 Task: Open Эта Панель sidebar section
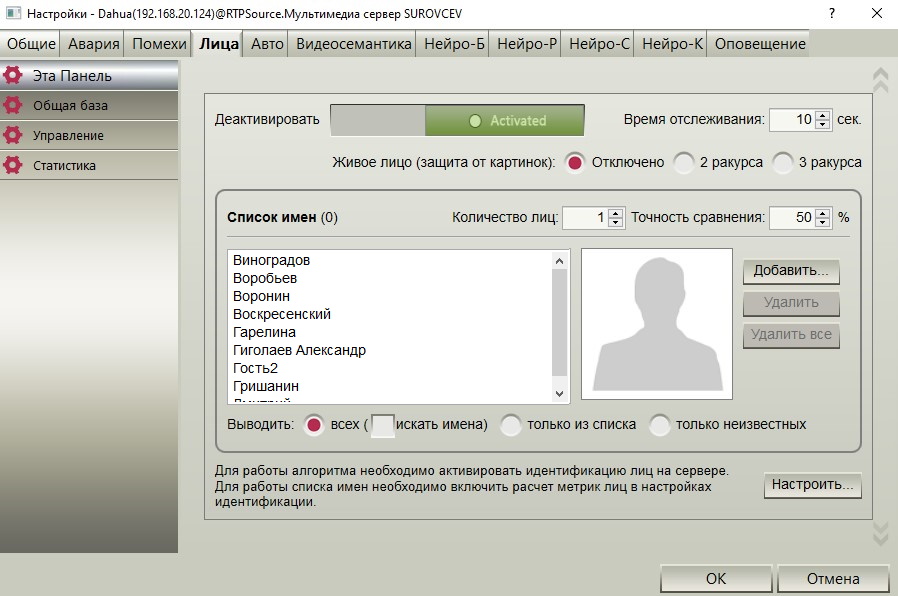[89, 76]
